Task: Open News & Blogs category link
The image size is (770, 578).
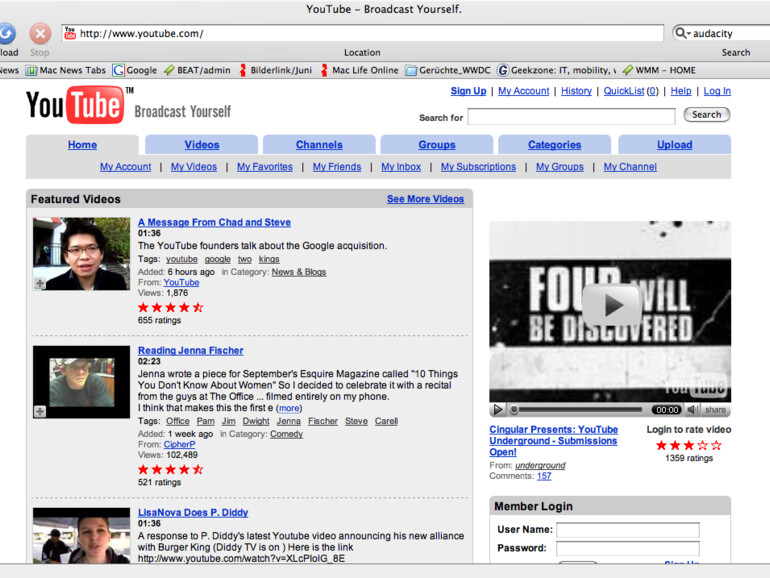Action: click(x=299, y=272)
